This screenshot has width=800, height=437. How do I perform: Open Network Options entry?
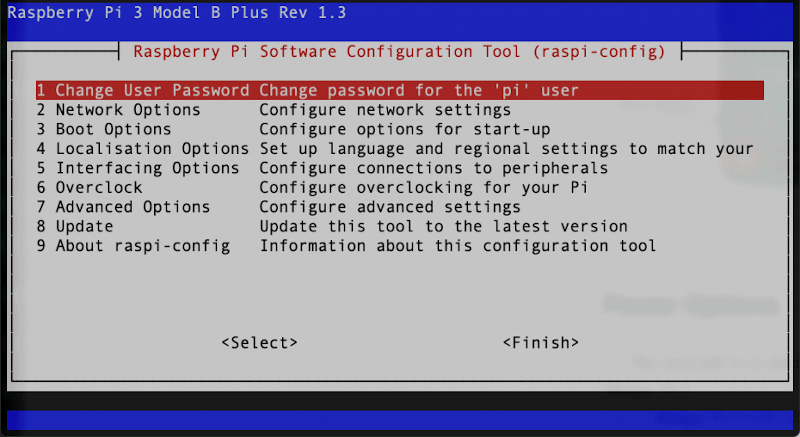[399, 110]
